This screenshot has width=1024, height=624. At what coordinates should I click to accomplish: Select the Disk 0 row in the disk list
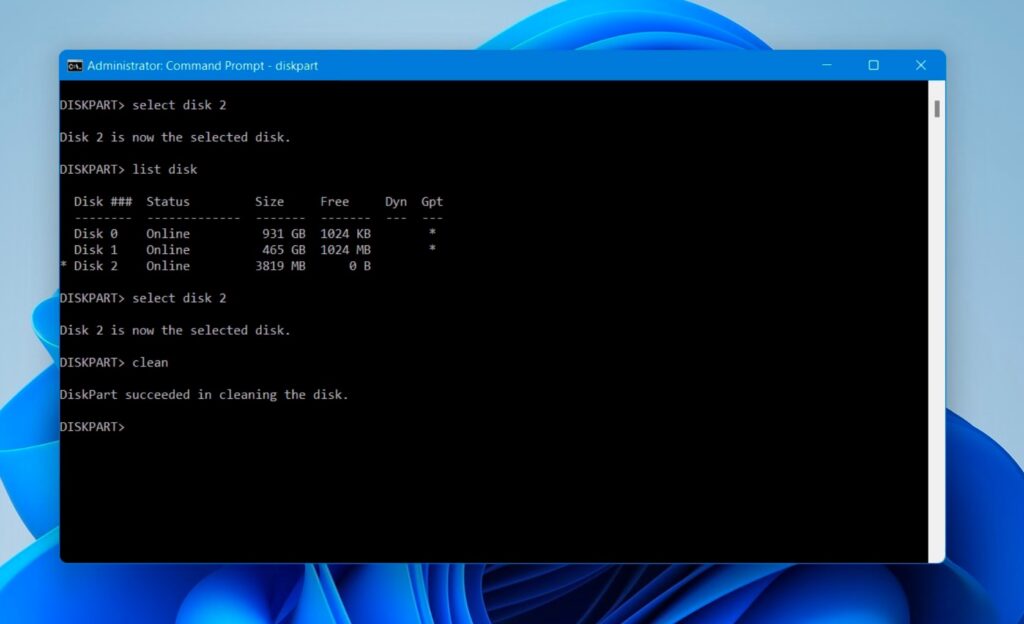(95, 233)
